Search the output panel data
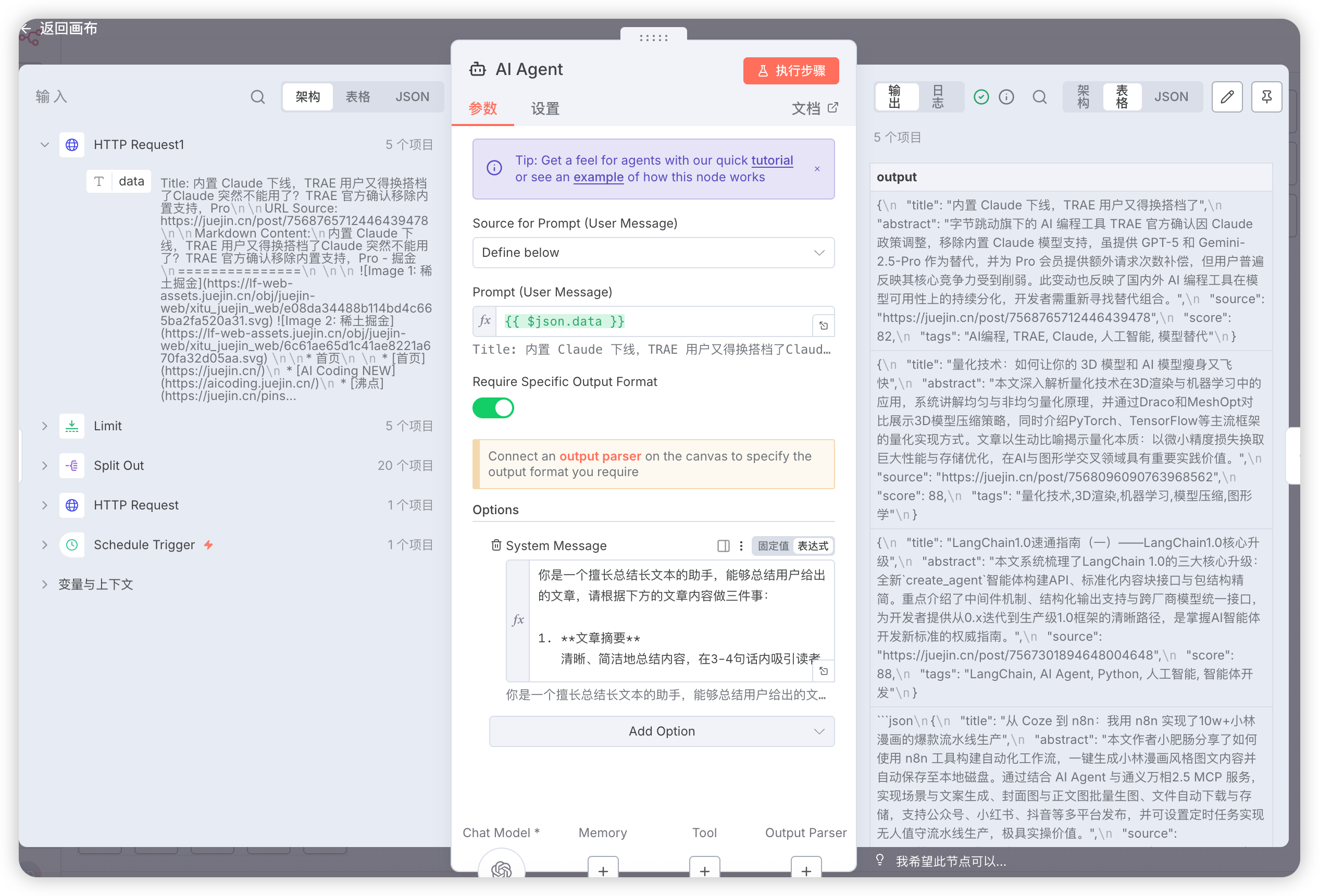This screenshot has height=896, width=1319. 1040,97
